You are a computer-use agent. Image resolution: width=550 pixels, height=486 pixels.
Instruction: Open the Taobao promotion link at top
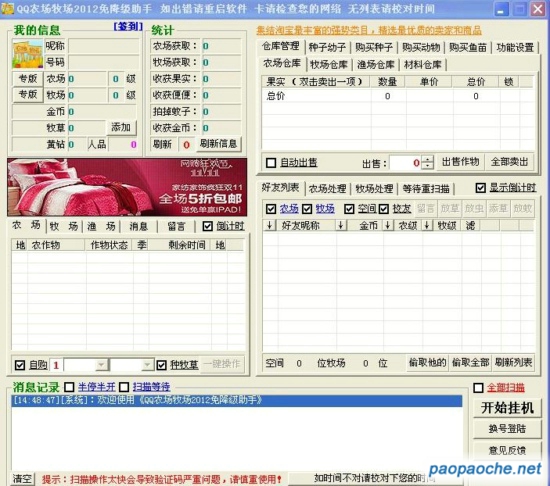click(x=369, y=31)
